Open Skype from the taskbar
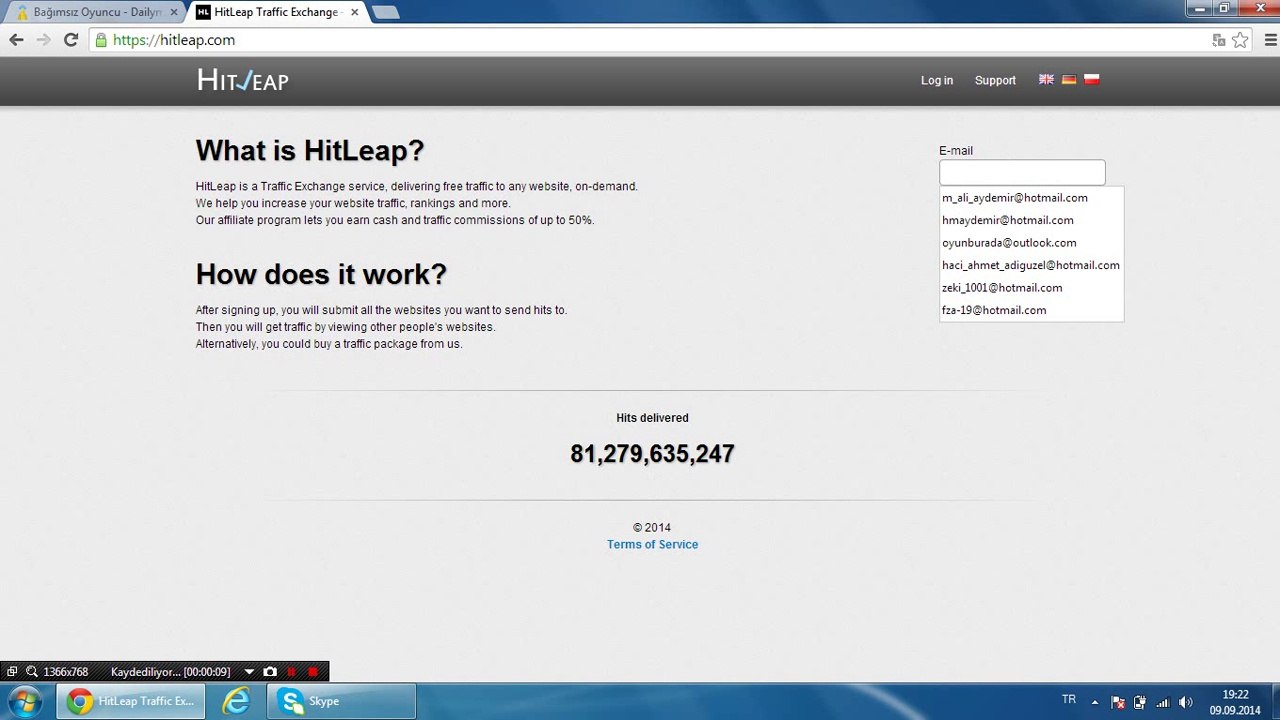1280x720 pixels. pos(341,701)
